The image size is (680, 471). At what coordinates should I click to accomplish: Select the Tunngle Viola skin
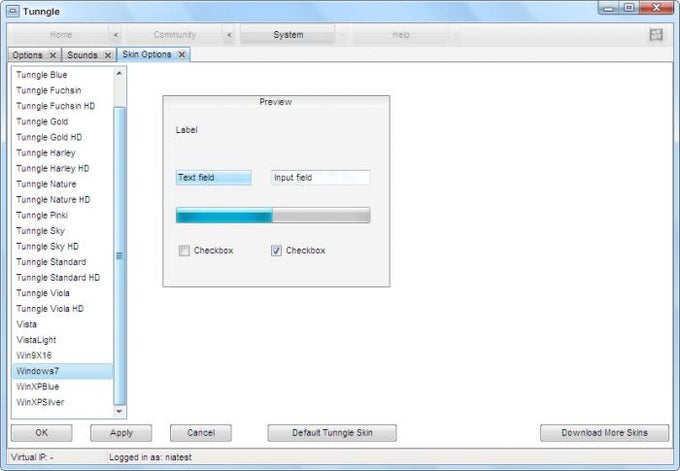pos(62,294)
